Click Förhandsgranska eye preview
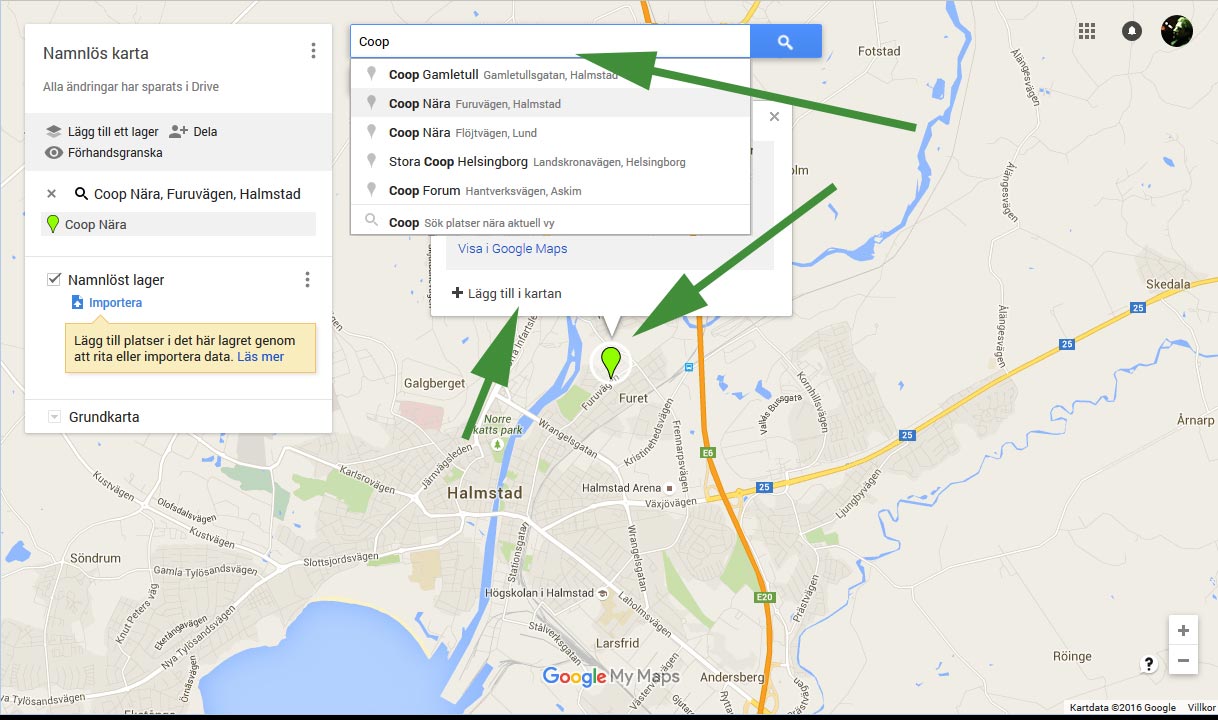This screenshot has width=1218, height=720. pyautogui.click(x=104, y=153)
